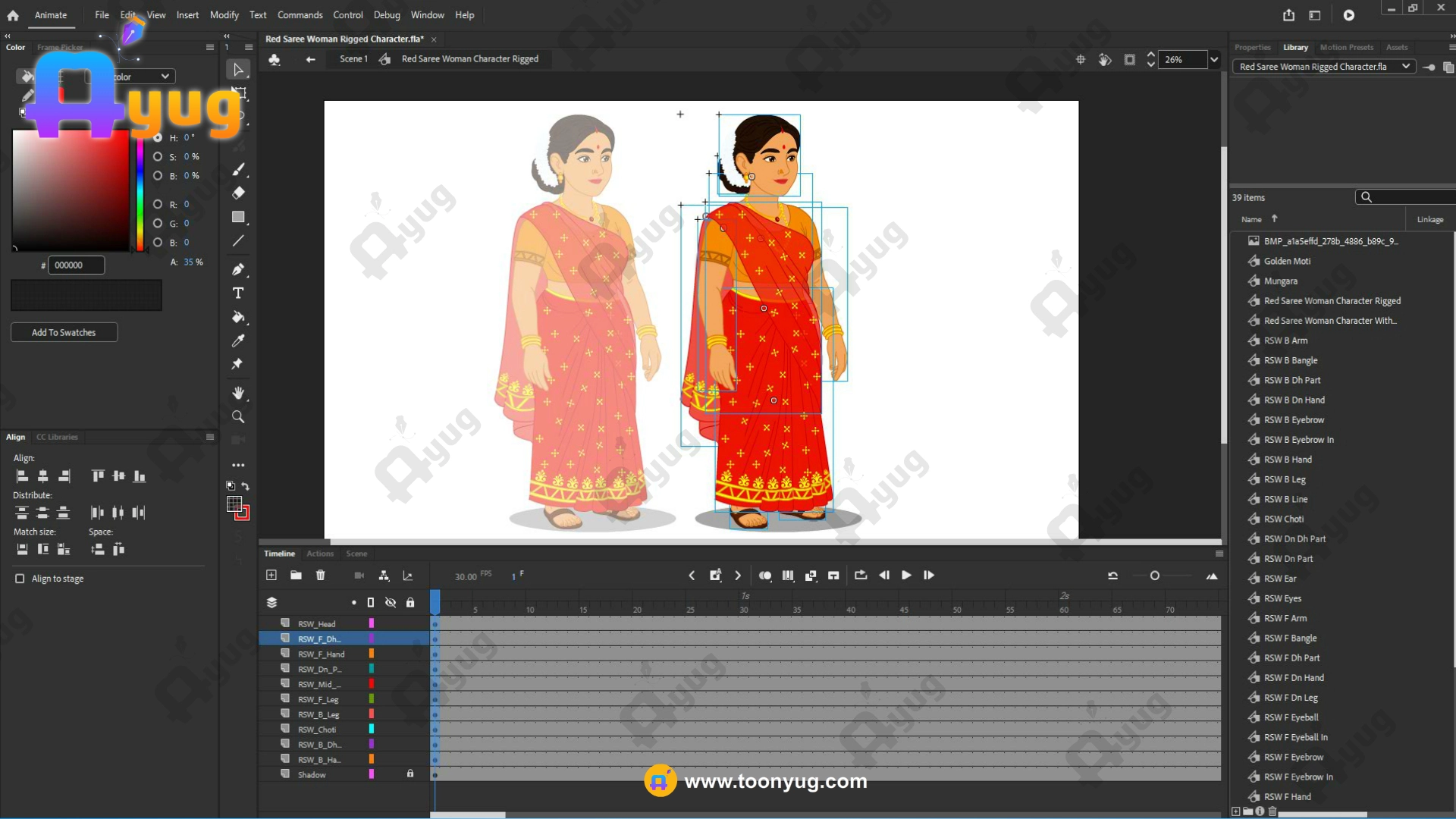Screen dimensions: 1456x819
Task: Switch to the Properties tab
Action: 1252,47
